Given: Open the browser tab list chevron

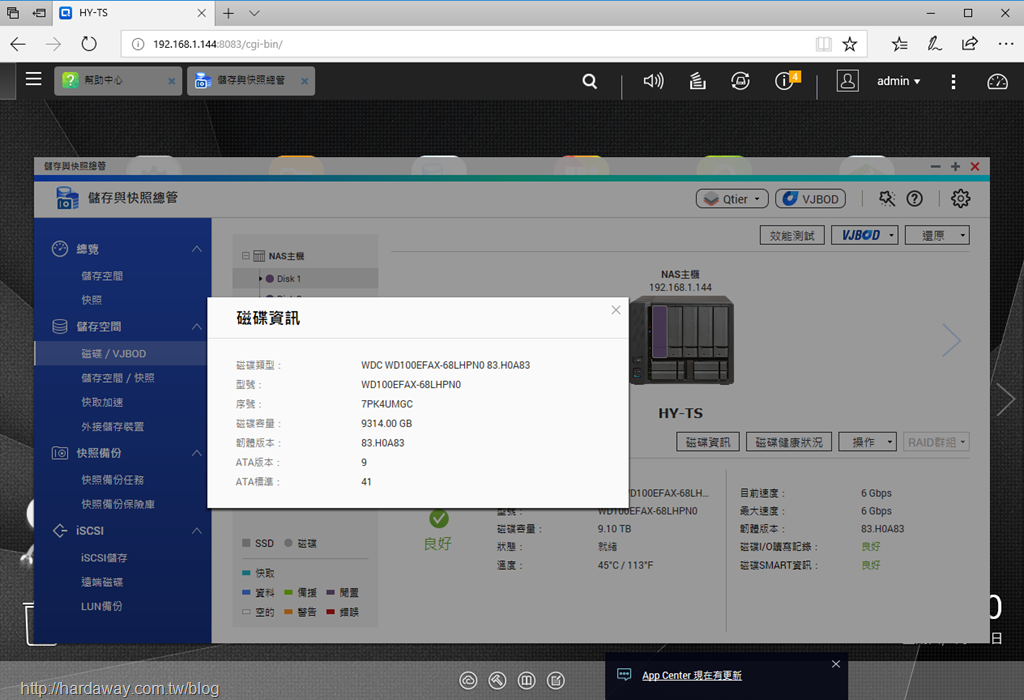Looking at the screenshot, I should pyautogui.click(x=254, y=13).
